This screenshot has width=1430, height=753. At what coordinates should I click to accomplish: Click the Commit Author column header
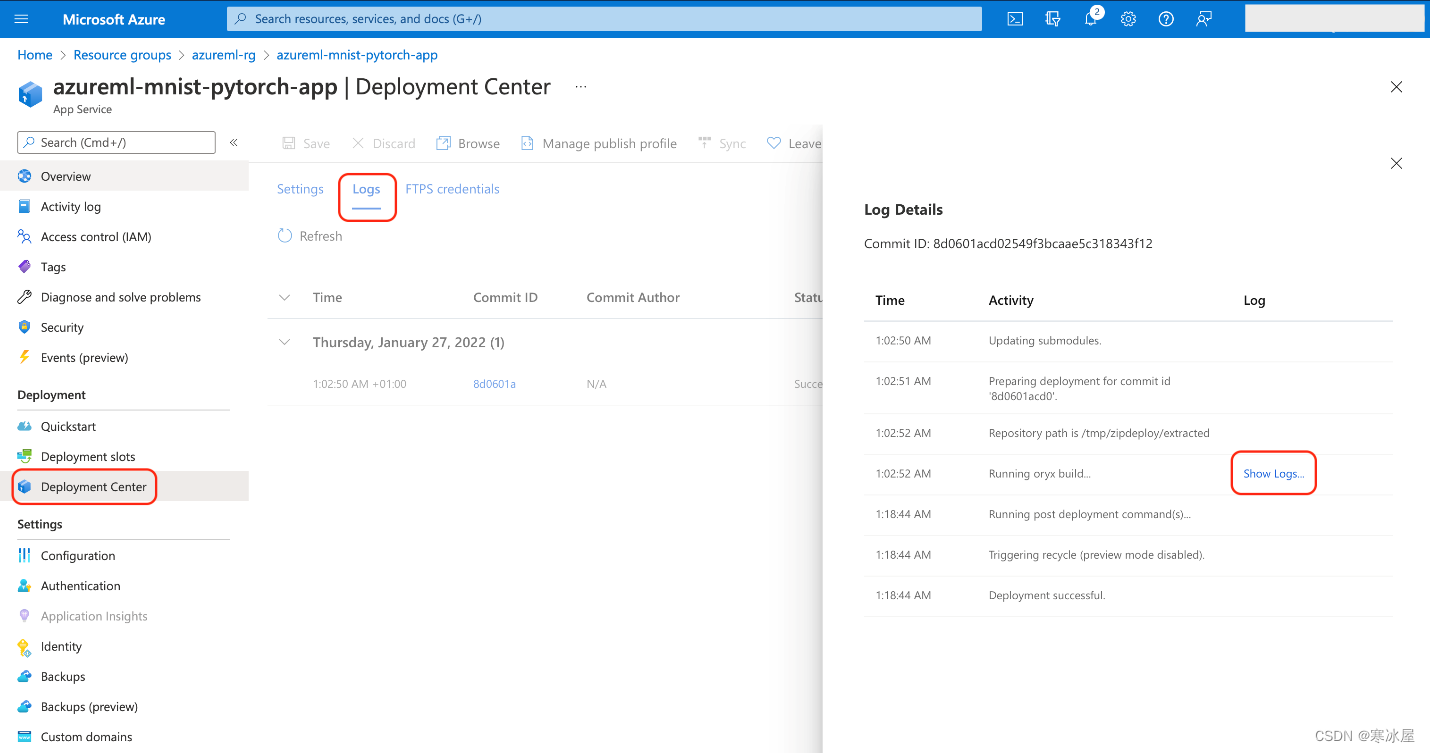pos(633,297)
